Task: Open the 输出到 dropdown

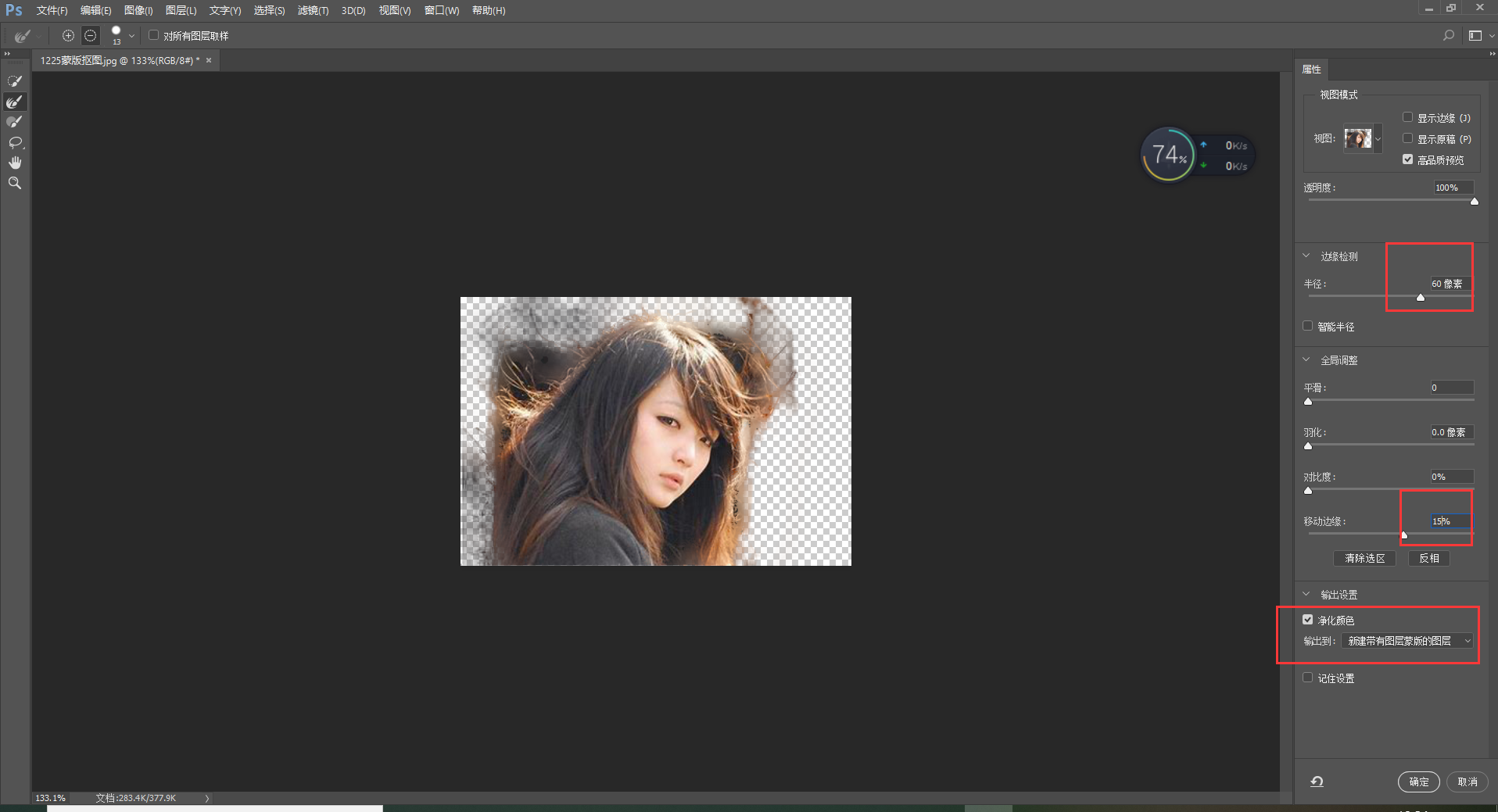Action: (x=1407, y=641)
